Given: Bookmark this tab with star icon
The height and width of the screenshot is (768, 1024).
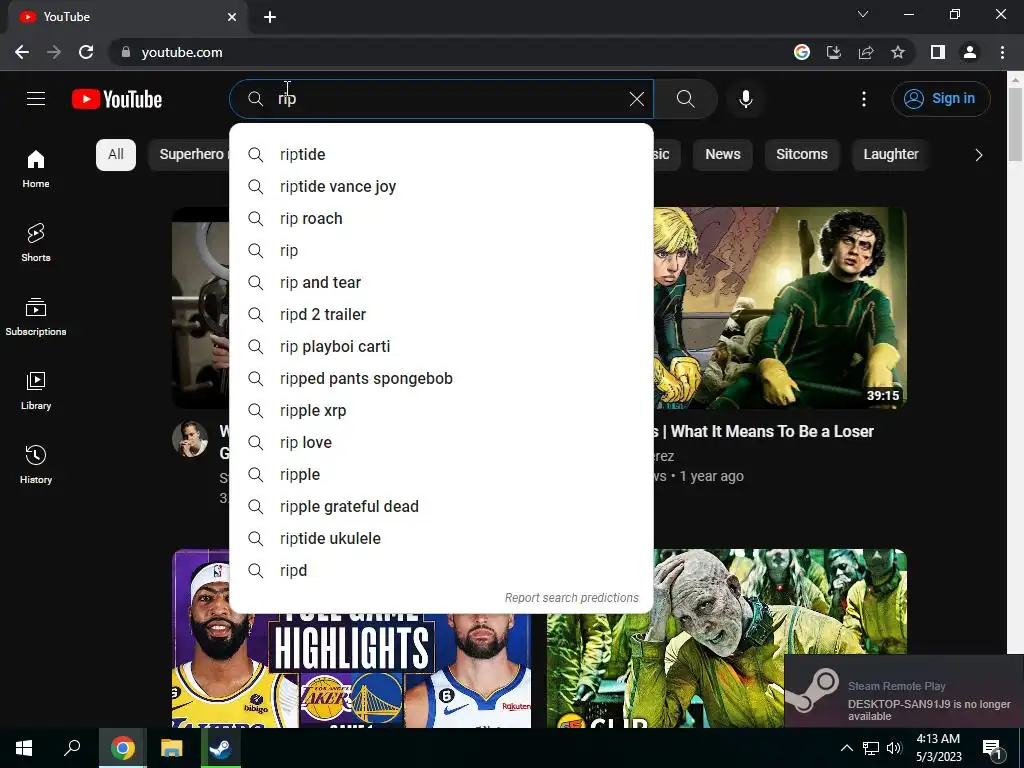Looking at the screenshot, I should tap(898, 52).
